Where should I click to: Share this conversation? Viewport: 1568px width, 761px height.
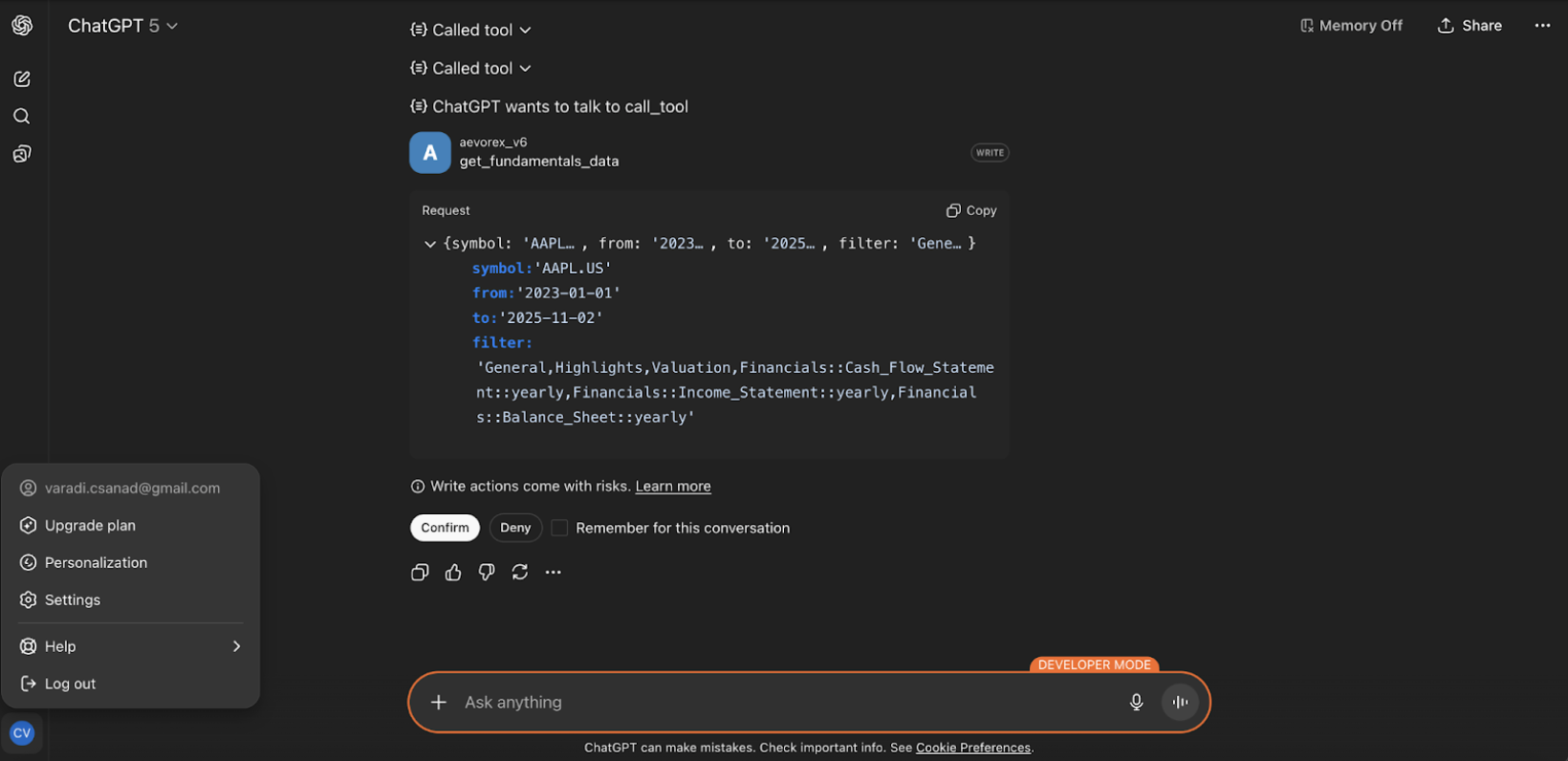pyautogui.click(x=1470, y=26)
